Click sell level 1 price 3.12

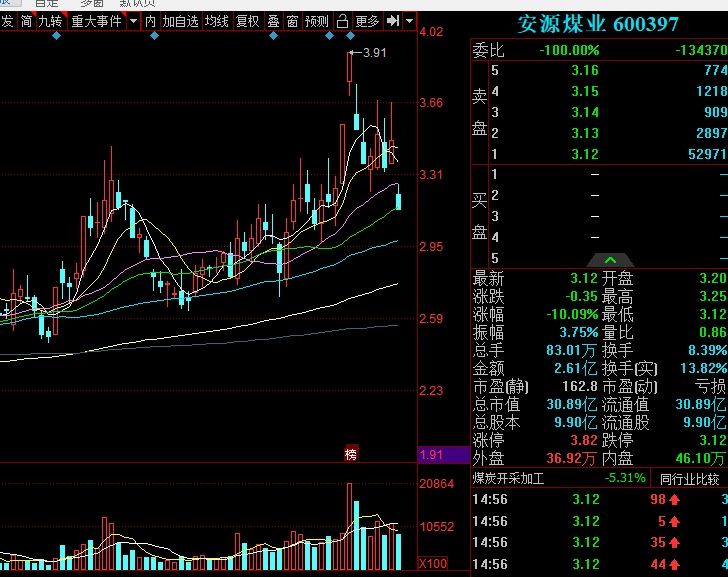click(585, 154)
